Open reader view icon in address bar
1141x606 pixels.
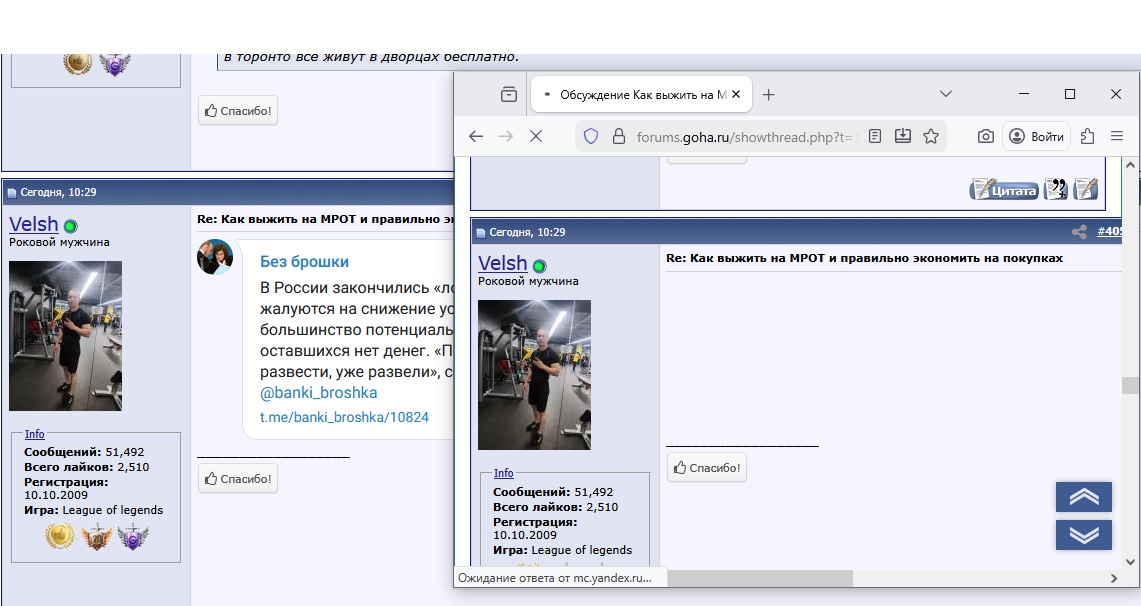875,136
